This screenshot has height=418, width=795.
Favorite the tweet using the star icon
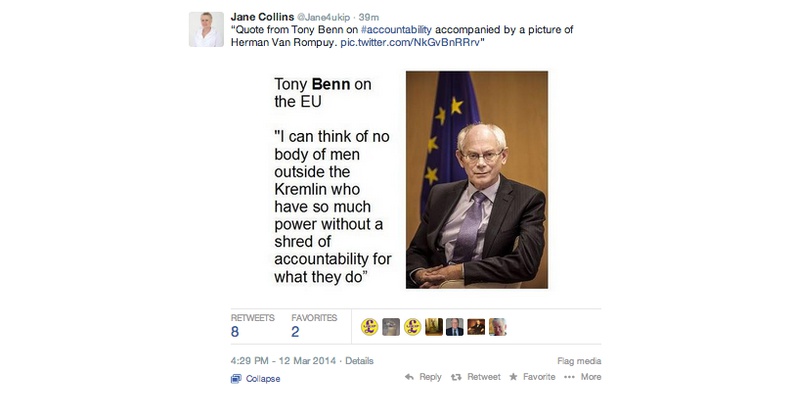(x=513, y=376)
